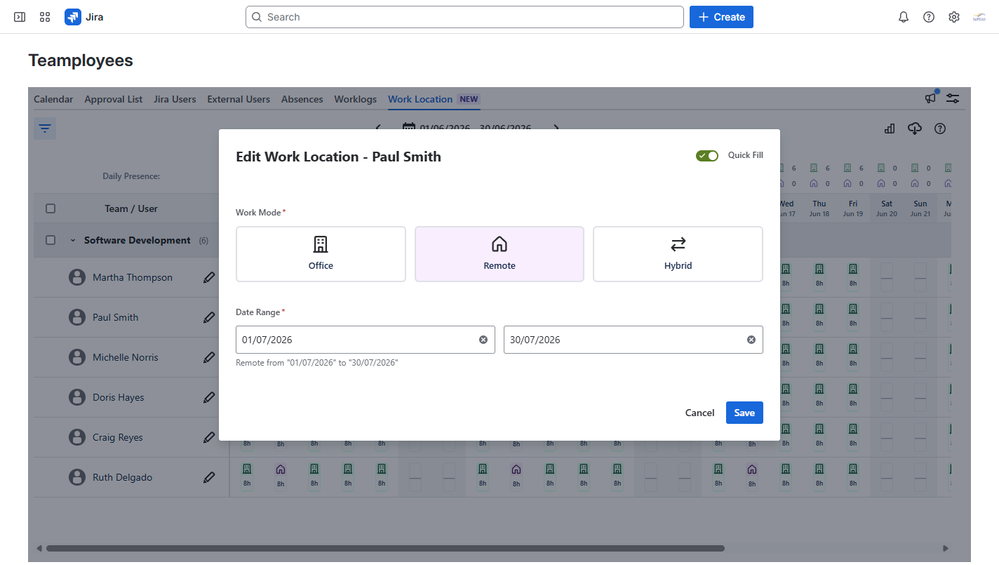Click Ruth Delgado's name
999x565 pixels.
(x=122, y=477)
